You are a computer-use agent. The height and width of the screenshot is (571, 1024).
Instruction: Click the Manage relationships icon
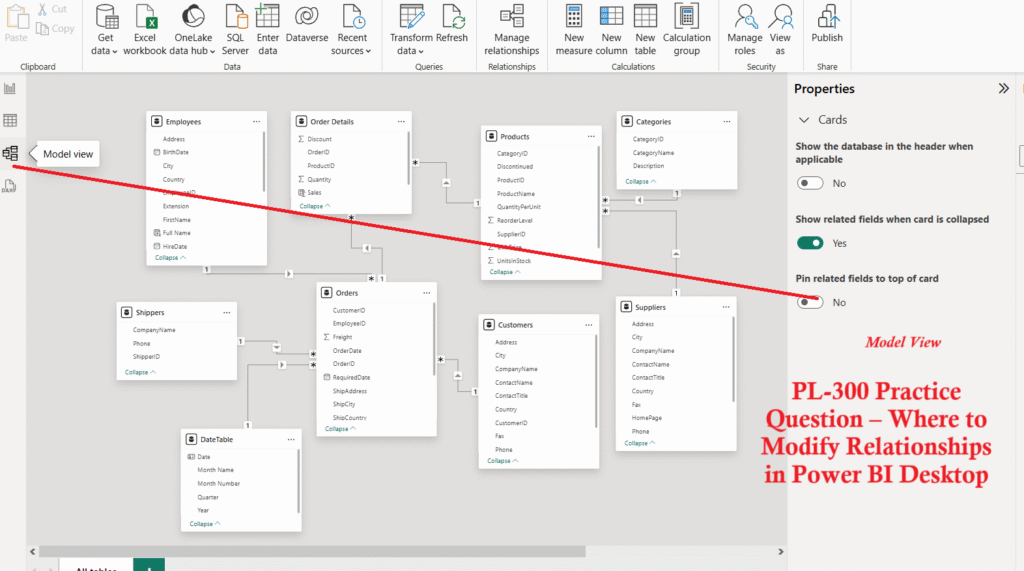512,17
